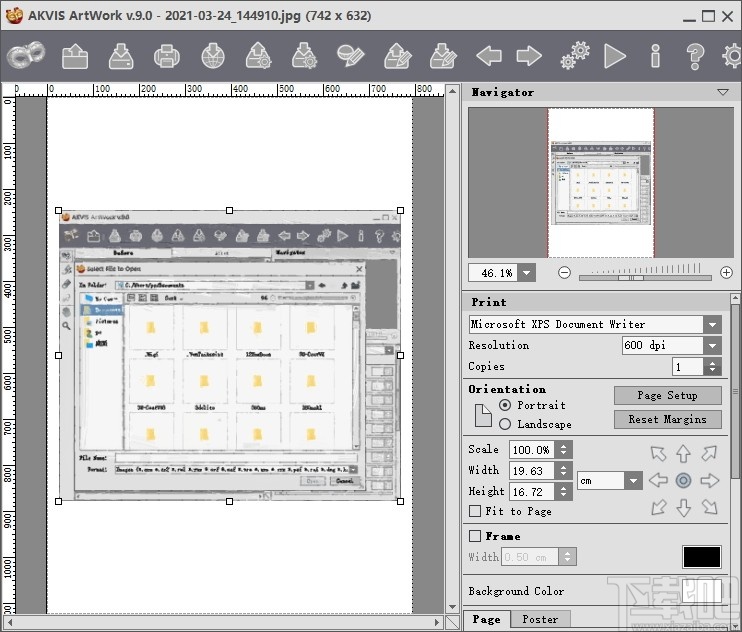Move image to bottom of page
The width and height of the screenshot is (742, 632).
[683, 508]
